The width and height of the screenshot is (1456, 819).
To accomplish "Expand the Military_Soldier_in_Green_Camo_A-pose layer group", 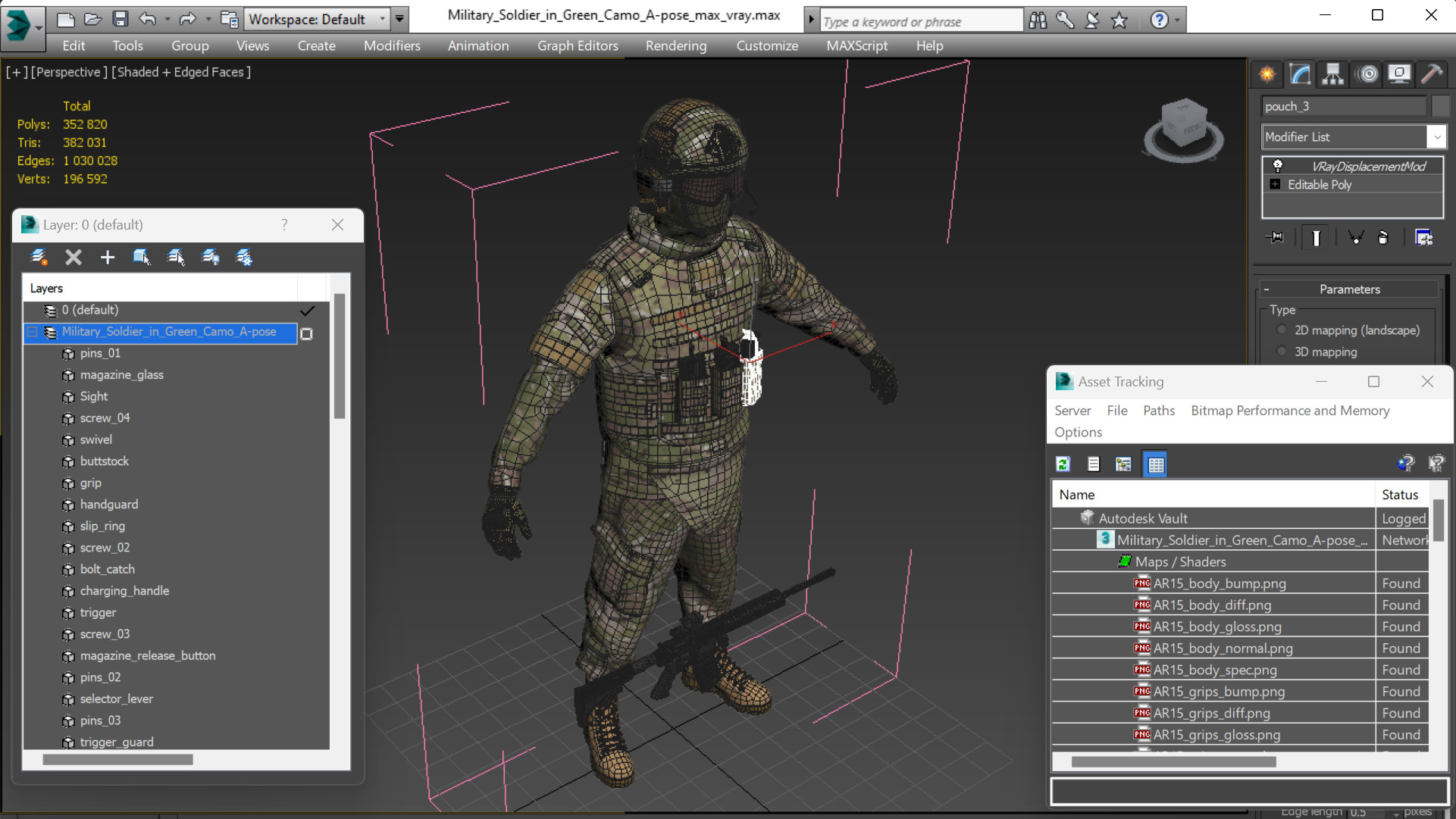I will click(x=33, y=331).
